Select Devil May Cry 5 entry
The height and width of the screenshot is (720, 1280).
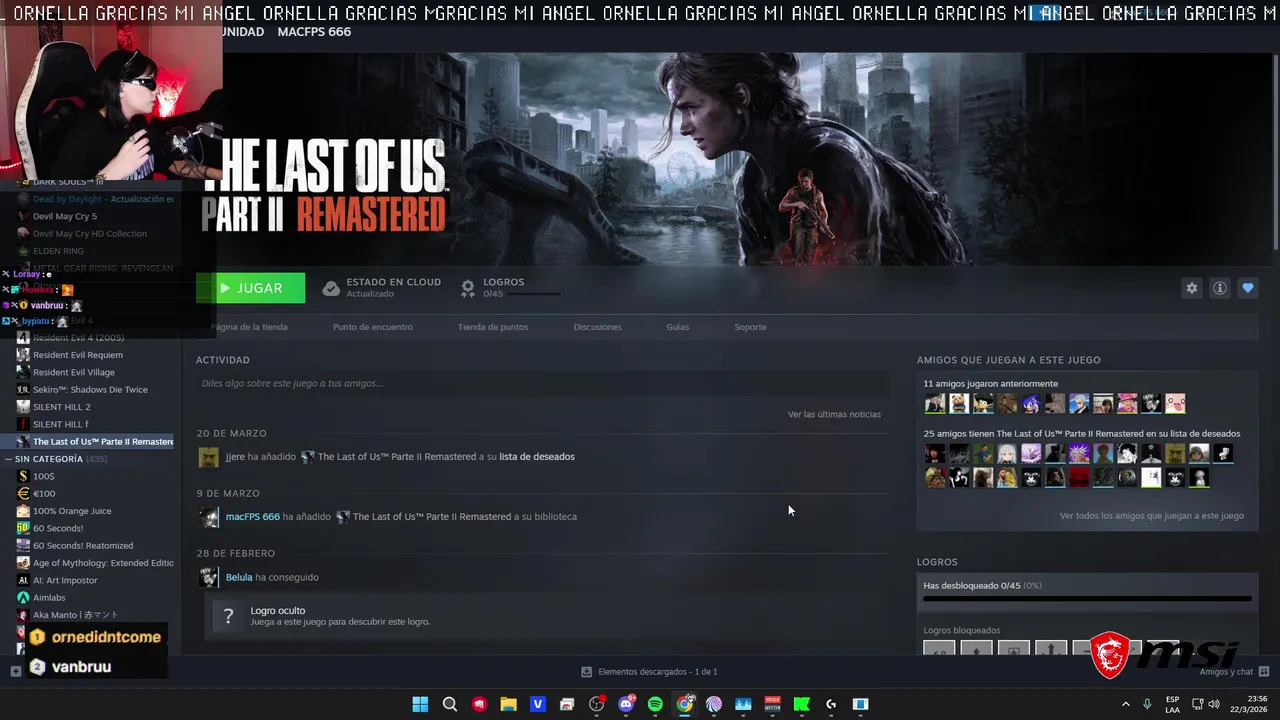pos(65,216)
